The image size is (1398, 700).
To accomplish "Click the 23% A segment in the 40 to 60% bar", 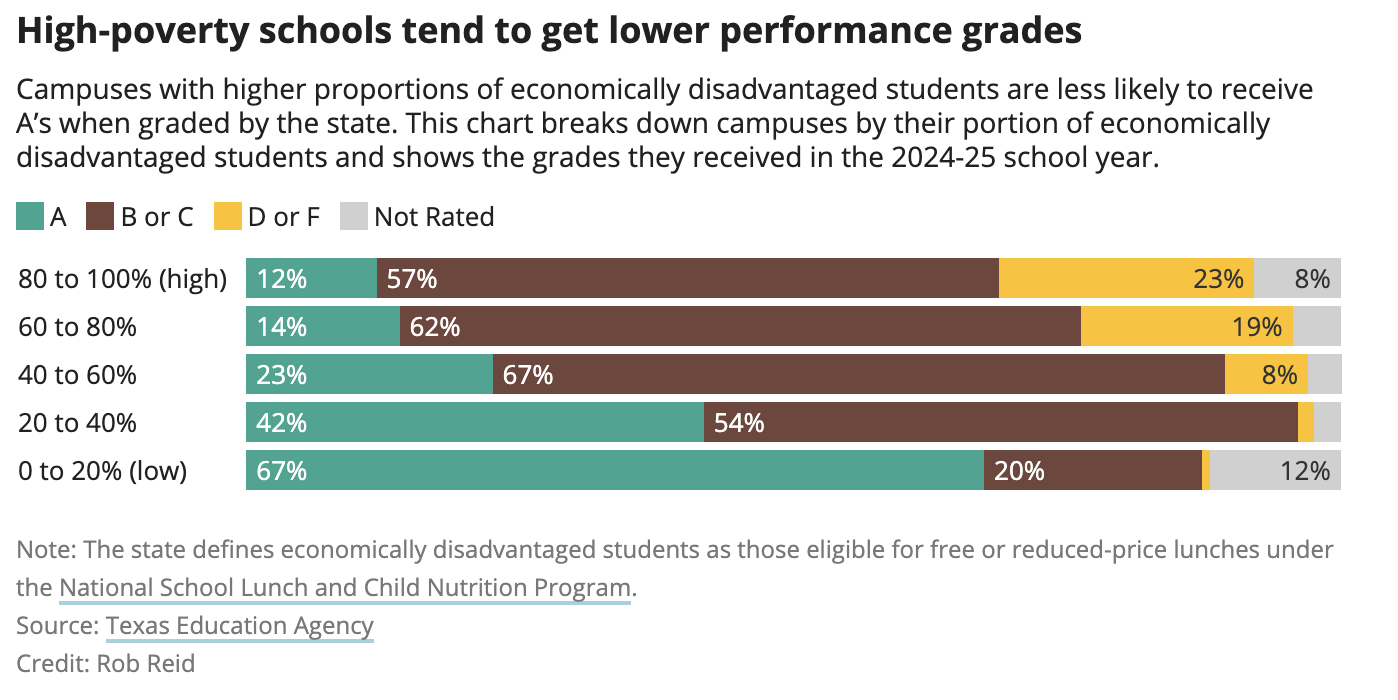I will 369,374.
